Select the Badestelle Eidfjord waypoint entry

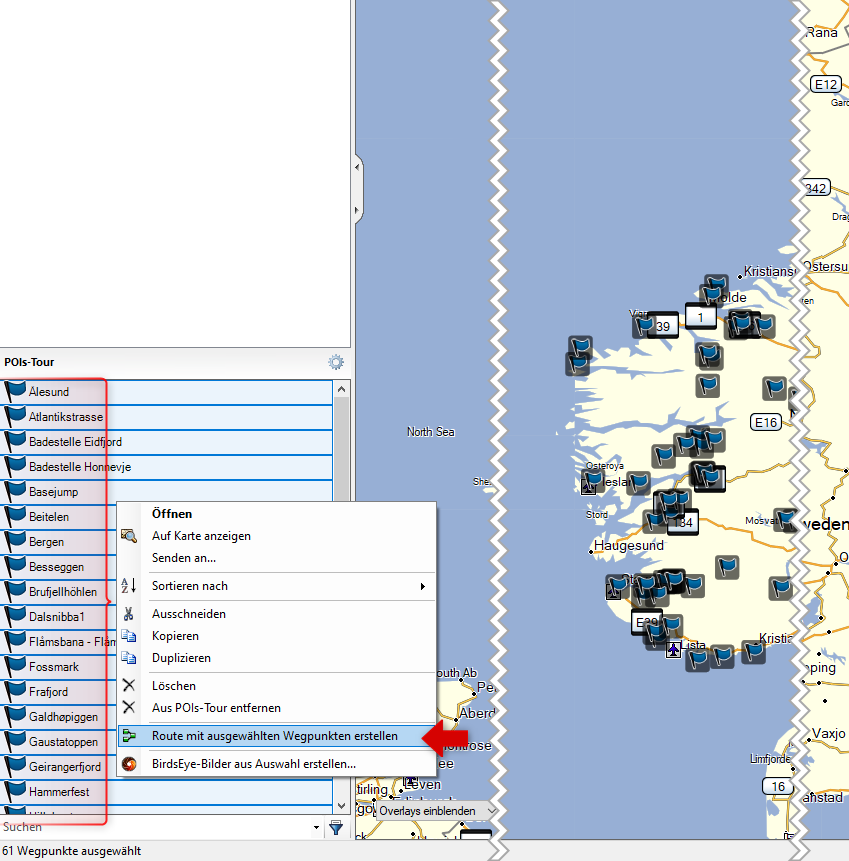click(x=76, y=441)
